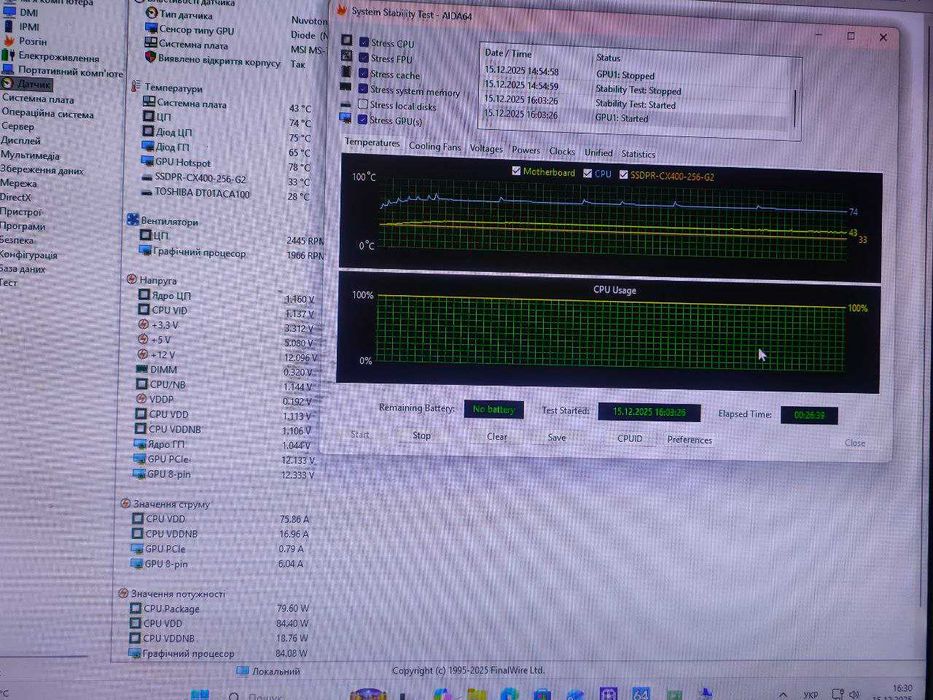Select Електроживлення power icon in sidebar
This screenshot has width=933, height=700.
pyautogui.click(x=8, y=55)
